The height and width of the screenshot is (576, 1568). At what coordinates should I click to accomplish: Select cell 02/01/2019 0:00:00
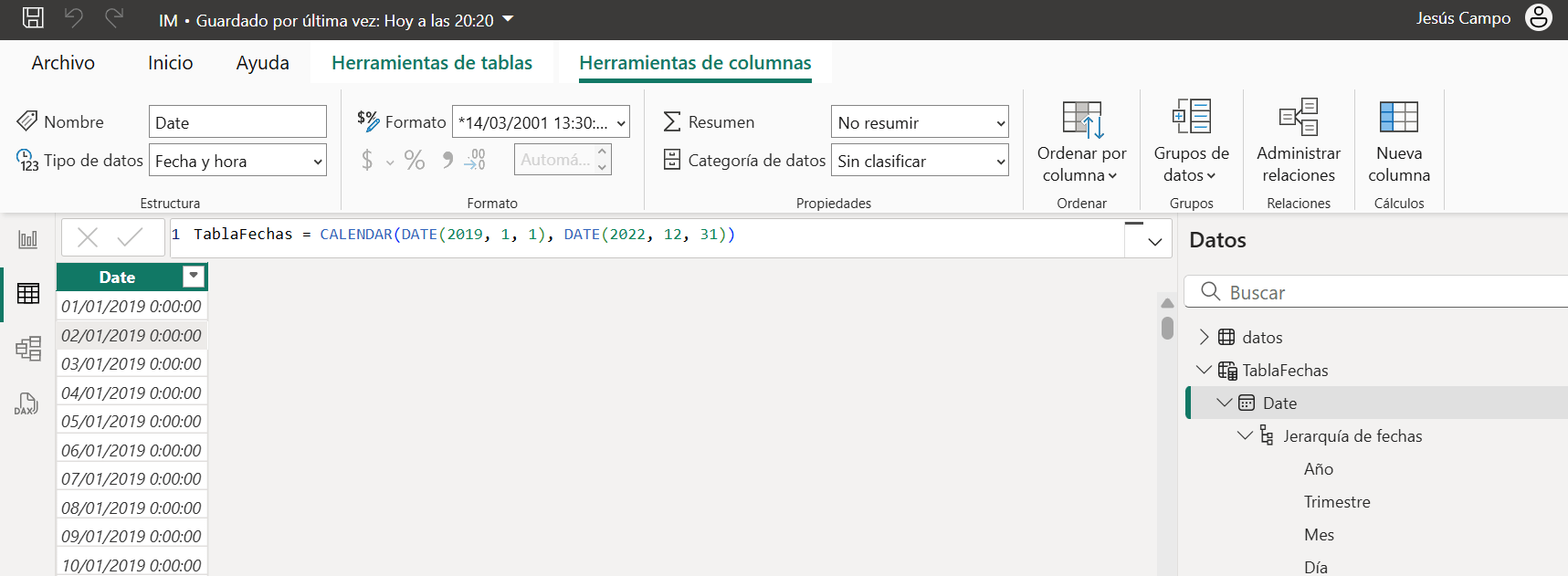(x=132, y=335)
